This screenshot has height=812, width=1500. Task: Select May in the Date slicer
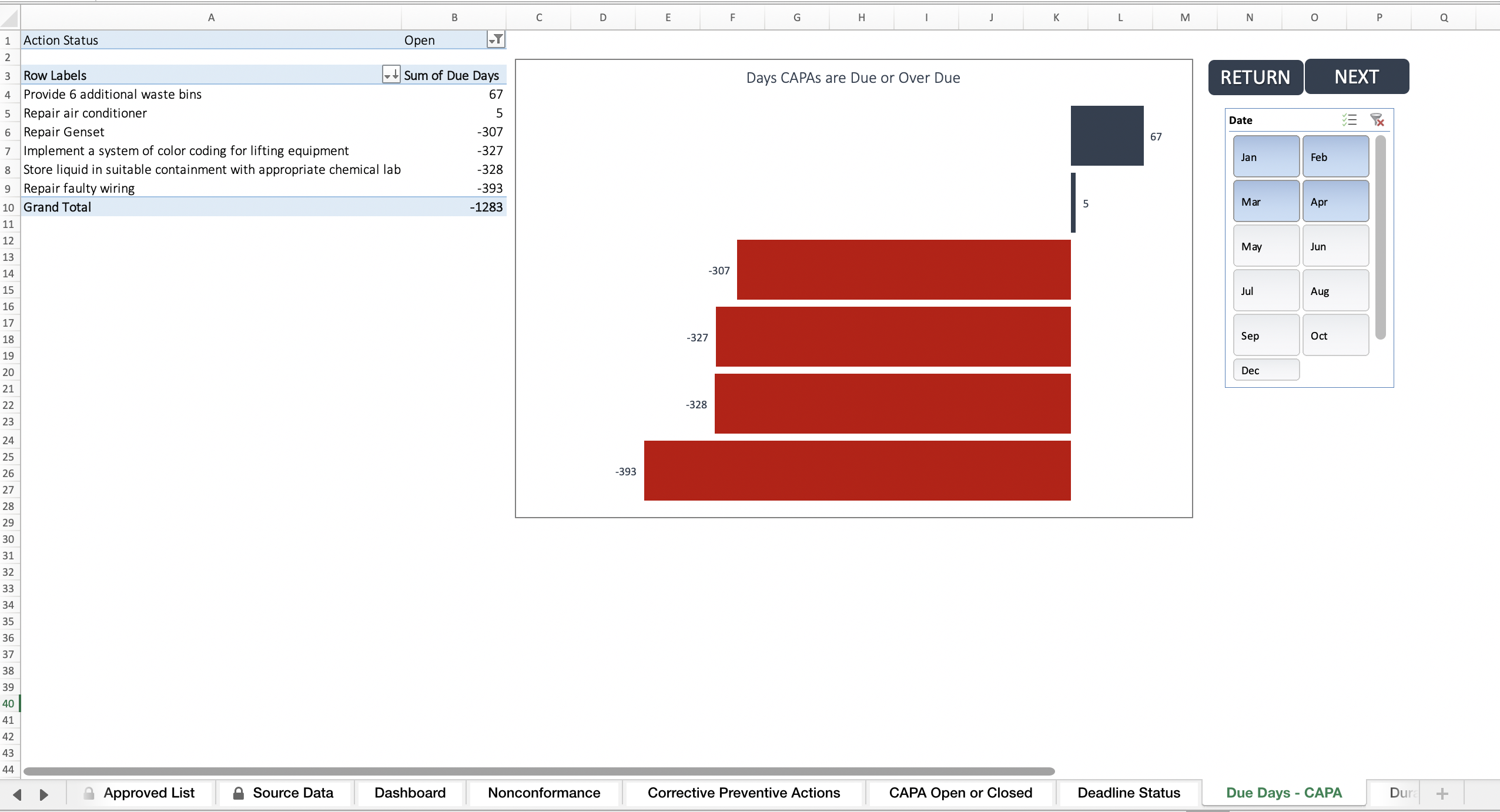(1265, 246)
